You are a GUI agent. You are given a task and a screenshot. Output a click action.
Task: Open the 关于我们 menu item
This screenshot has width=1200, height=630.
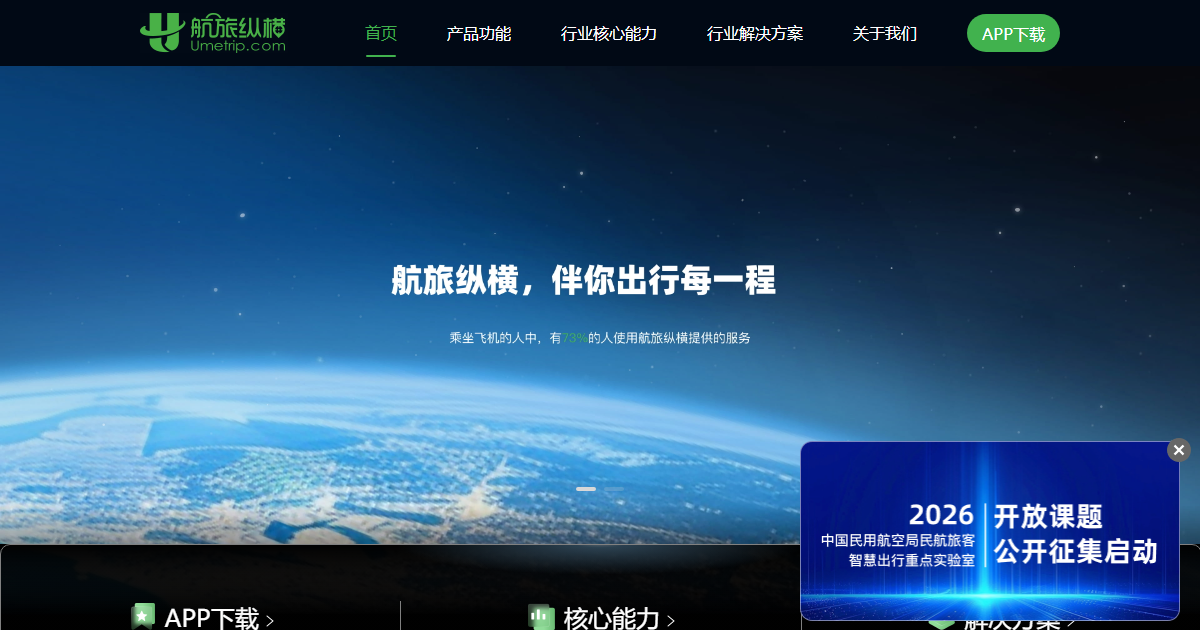[885, 33]
